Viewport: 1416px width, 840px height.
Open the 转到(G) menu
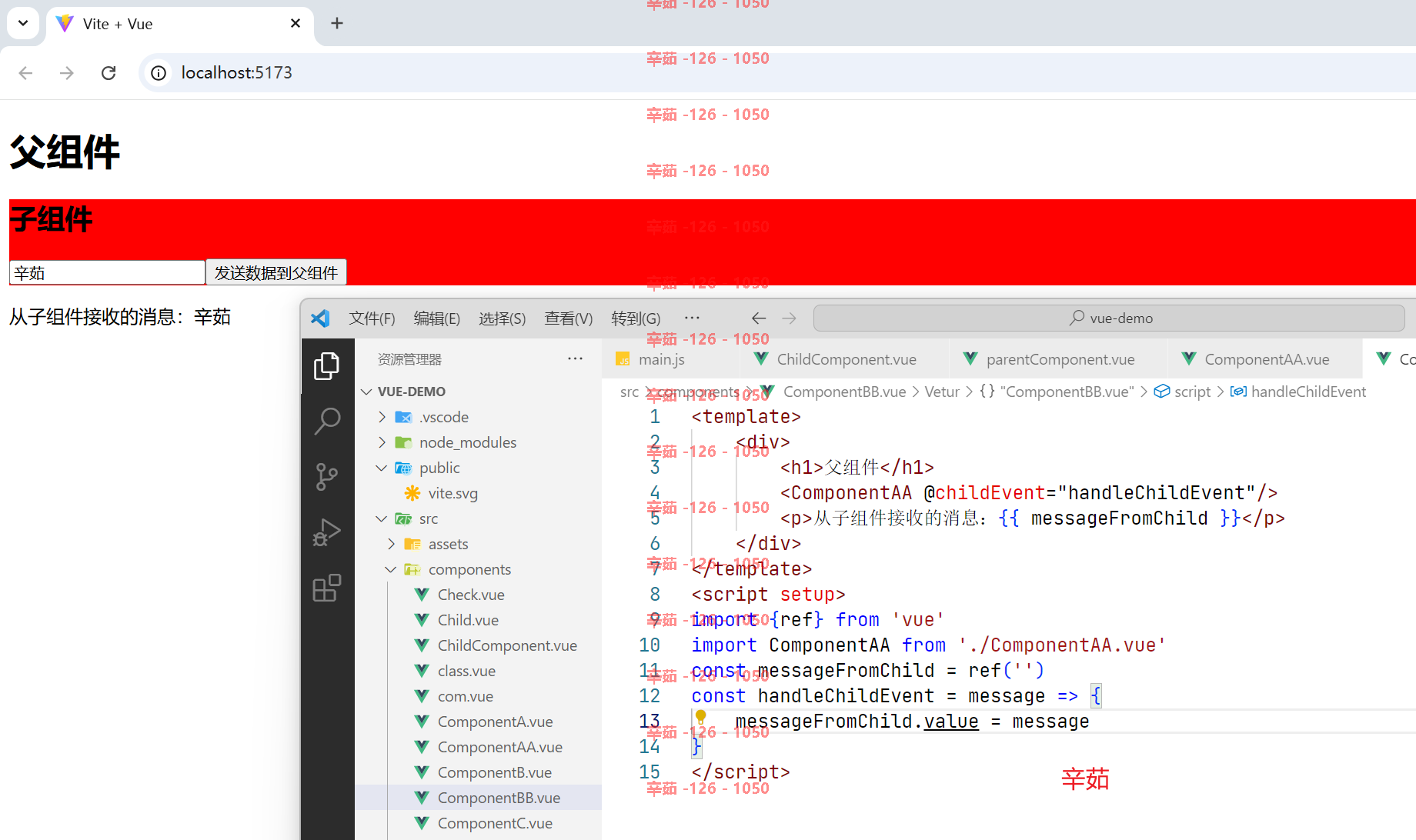point(636,318)
